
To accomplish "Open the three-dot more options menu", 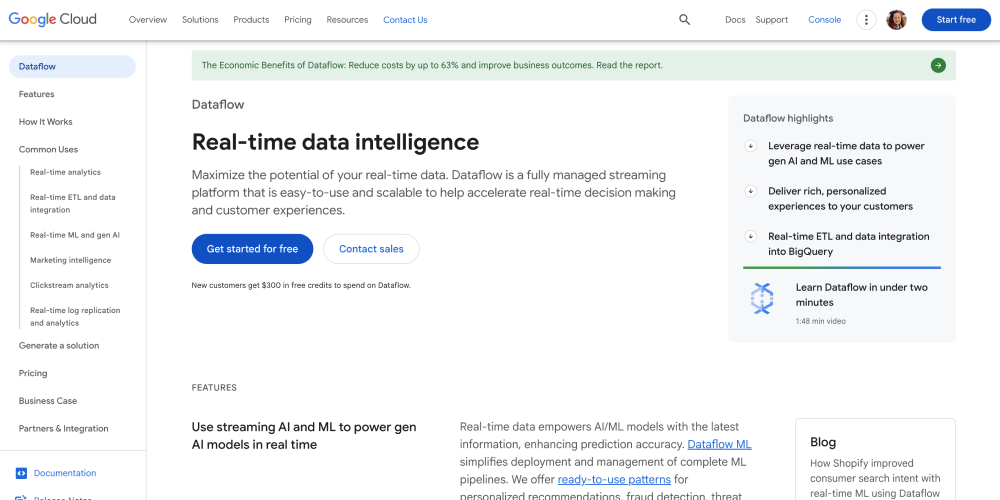I will click(866, 20).
